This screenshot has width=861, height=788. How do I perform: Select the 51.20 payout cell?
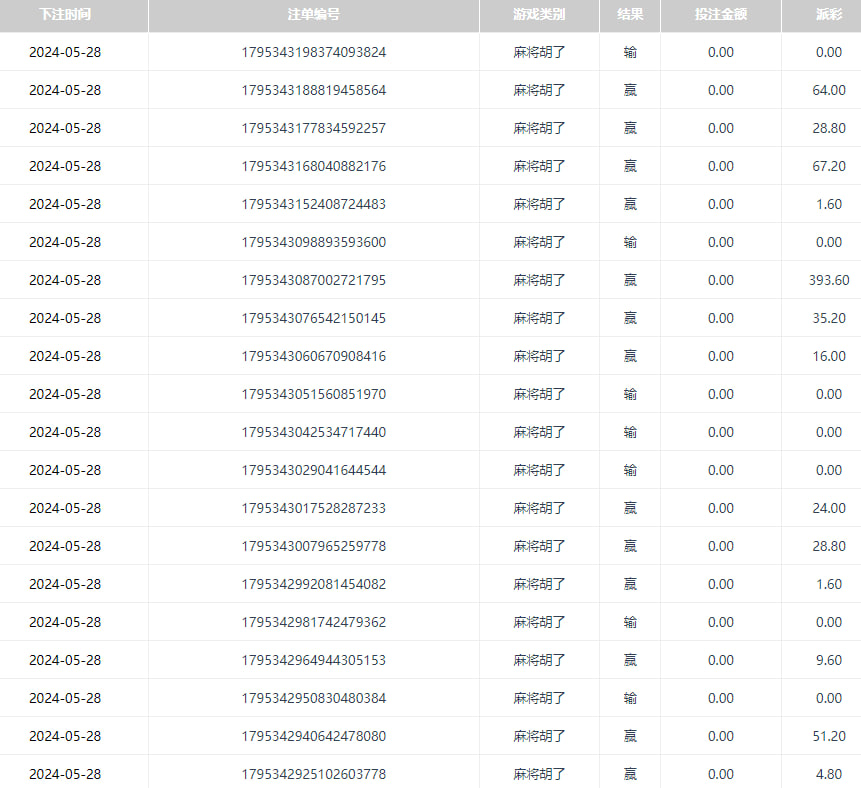(x=828, y=736)
